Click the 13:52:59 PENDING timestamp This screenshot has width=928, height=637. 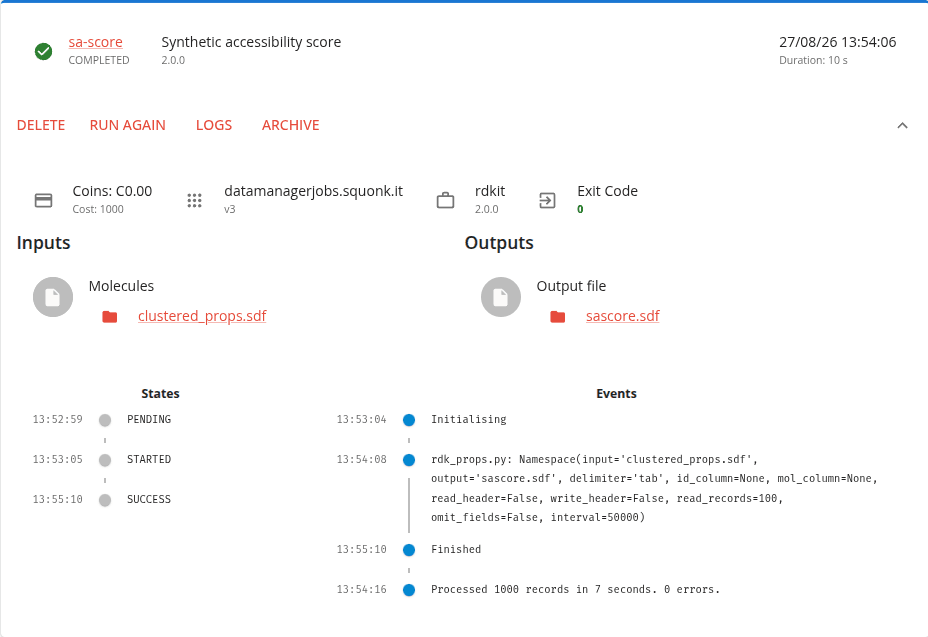(x=57, y=420)
